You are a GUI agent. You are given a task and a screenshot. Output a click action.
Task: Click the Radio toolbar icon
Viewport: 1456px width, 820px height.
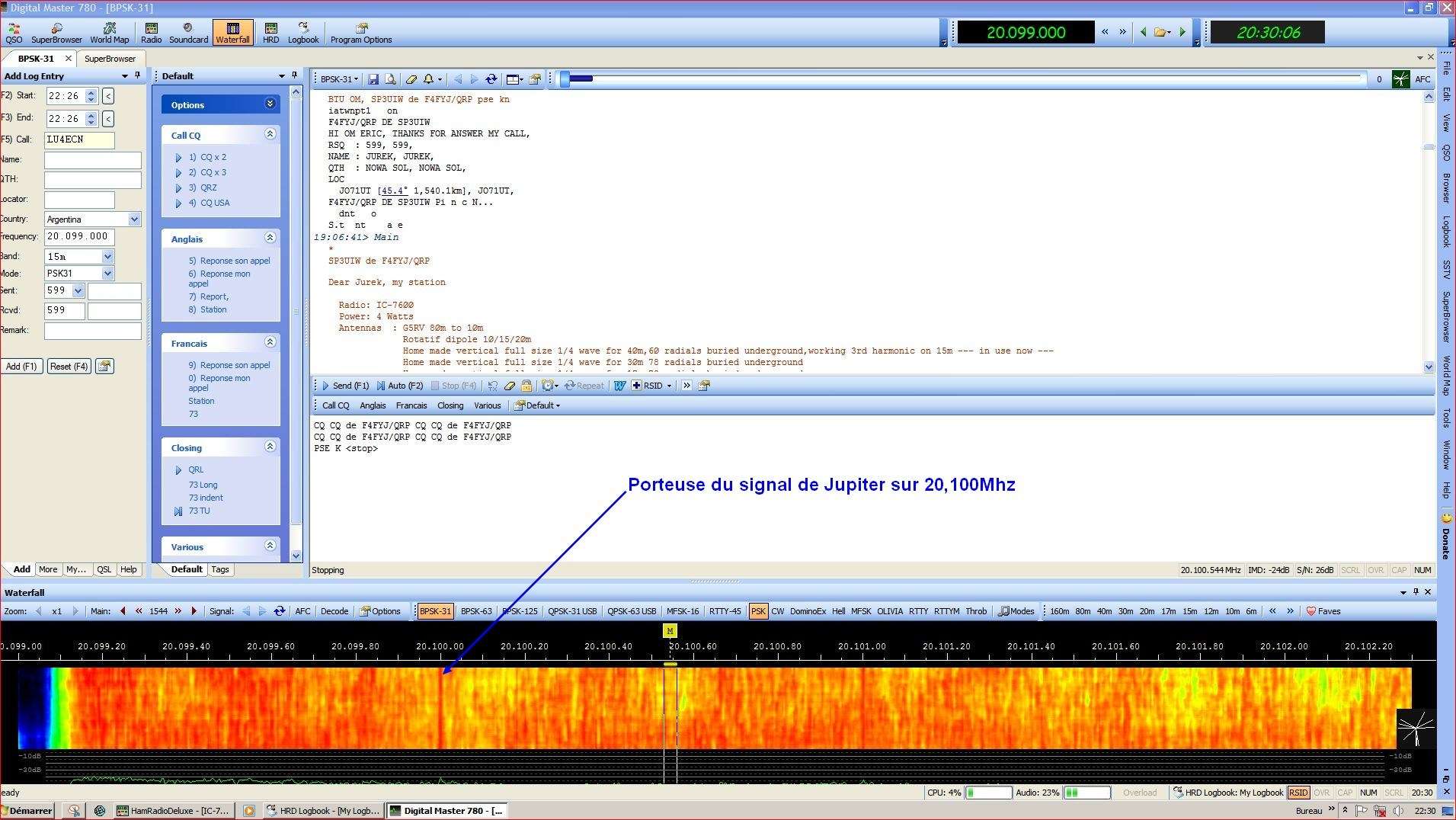pyautogui.click(x=151, y=33)
